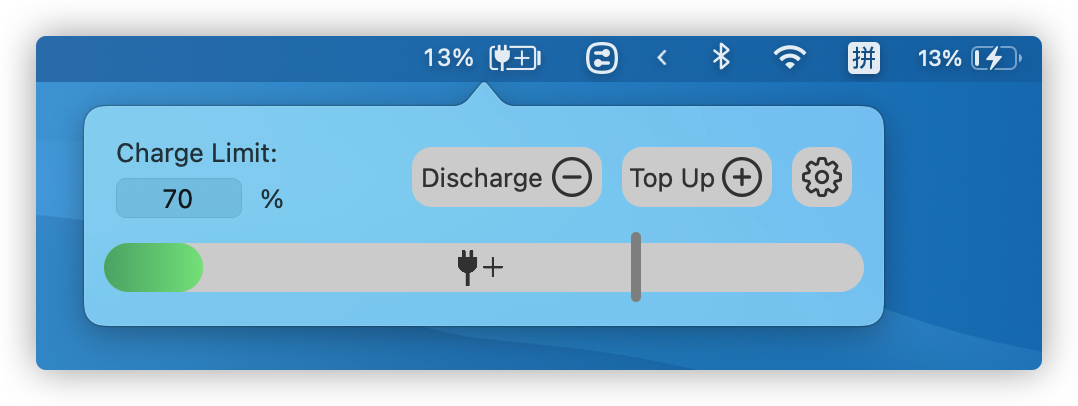Click the gray charge limit slider handle
Image resolution: width=1078 pixels, height=406 pixels.
636,267
